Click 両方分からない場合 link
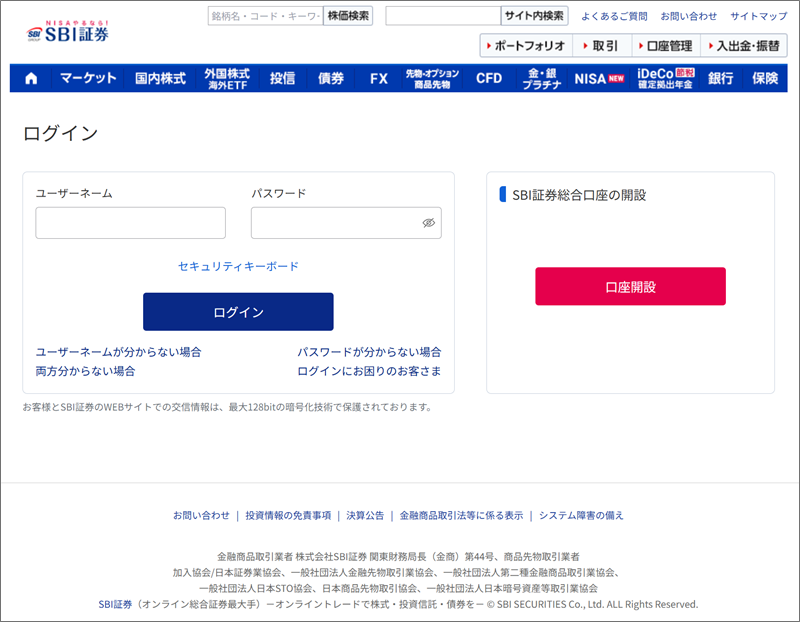Viewport: 800px width, 622px height. [x=85, y=371]
